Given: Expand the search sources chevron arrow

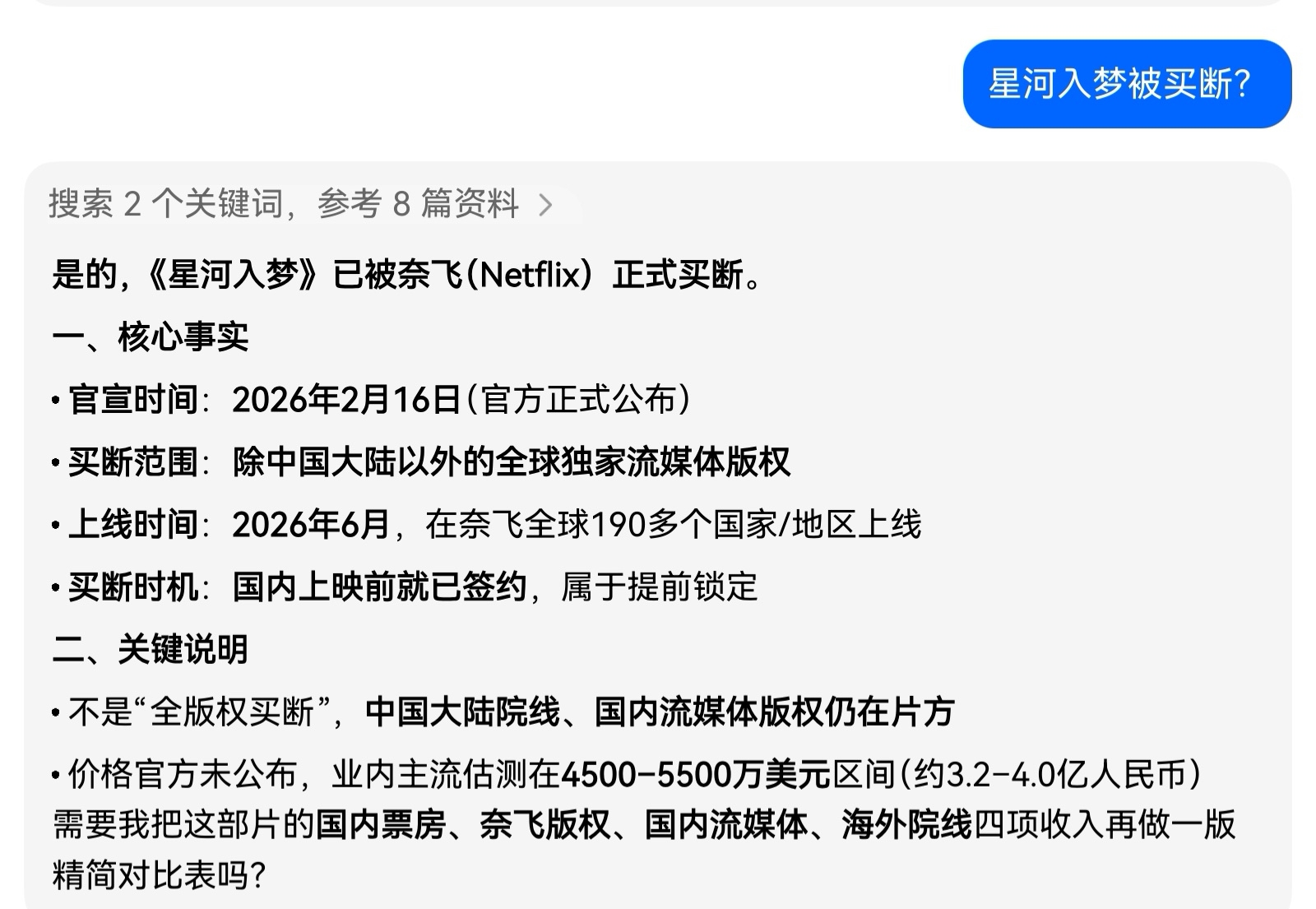Looking at the screenshot, I should [545, 205].
